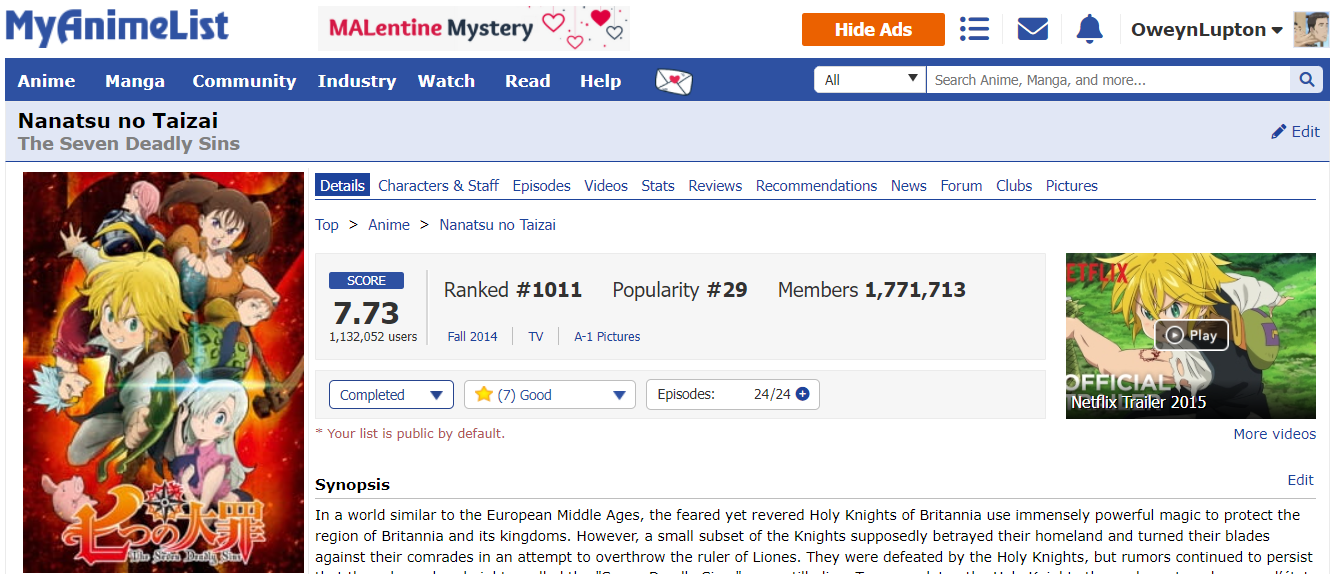The height and width of the screenshot is (574, 1335).
Task: Open the Manga navigation menu
Action: pos(135,81)
